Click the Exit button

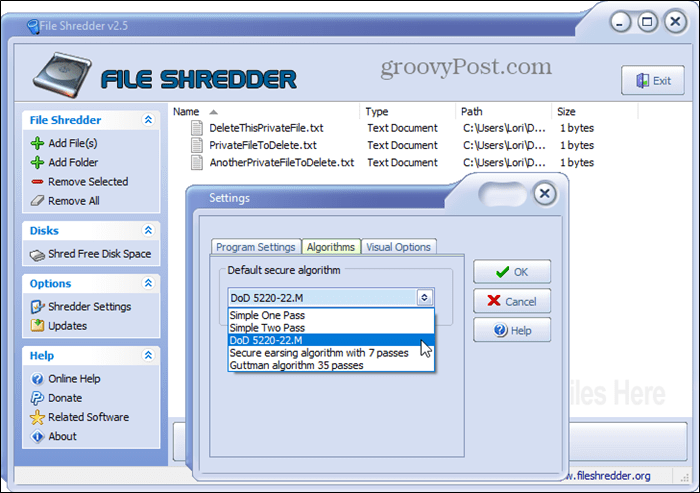tap(653, 81)
